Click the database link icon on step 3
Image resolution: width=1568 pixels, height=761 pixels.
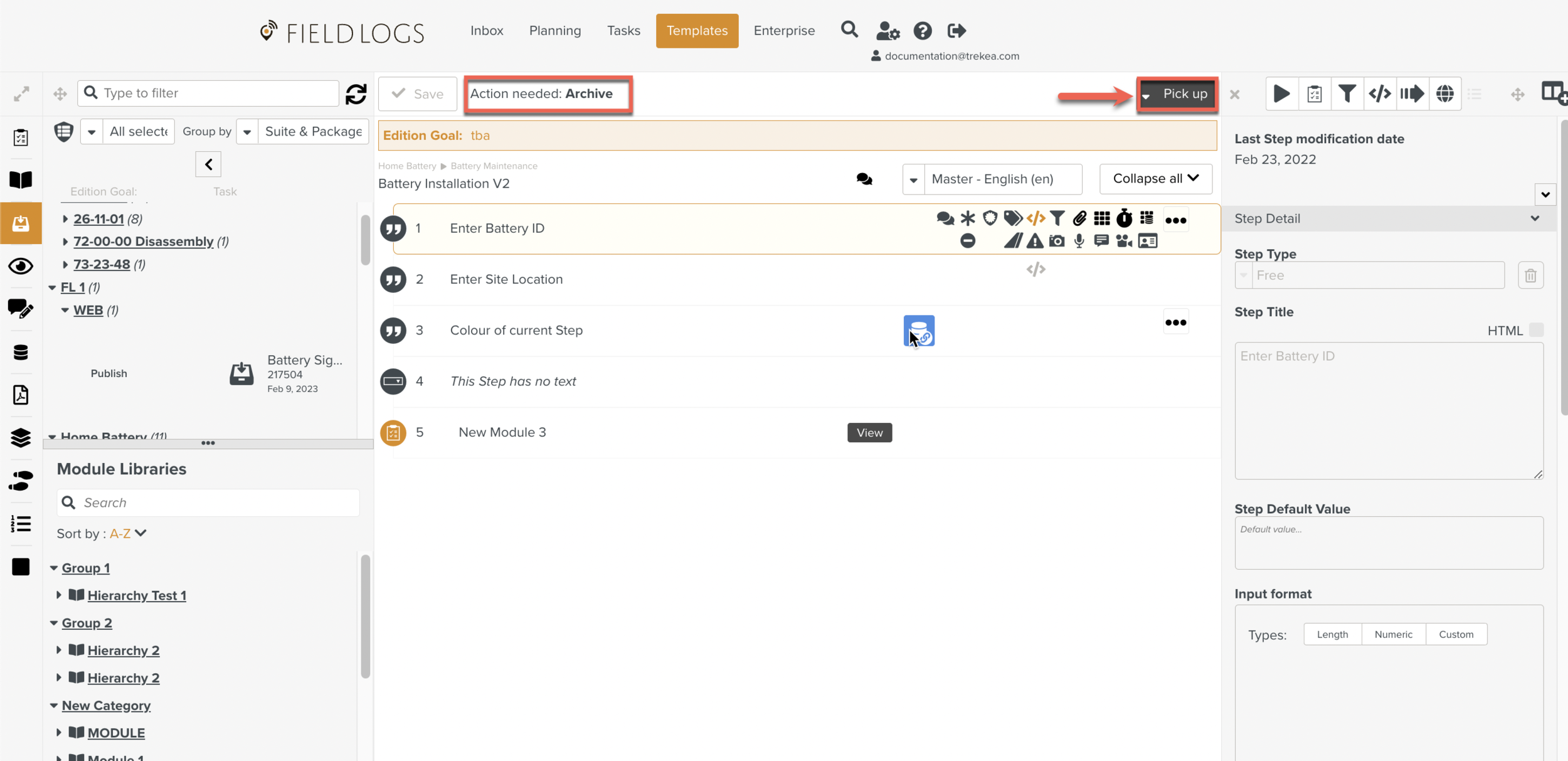click(x=919, y=331)
